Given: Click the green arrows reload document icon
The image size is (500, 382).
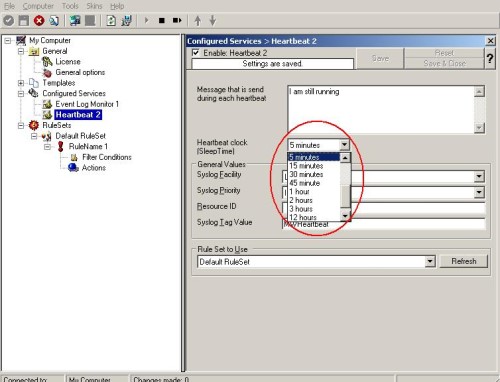Looking at the screenshot, I should [111, 21].
